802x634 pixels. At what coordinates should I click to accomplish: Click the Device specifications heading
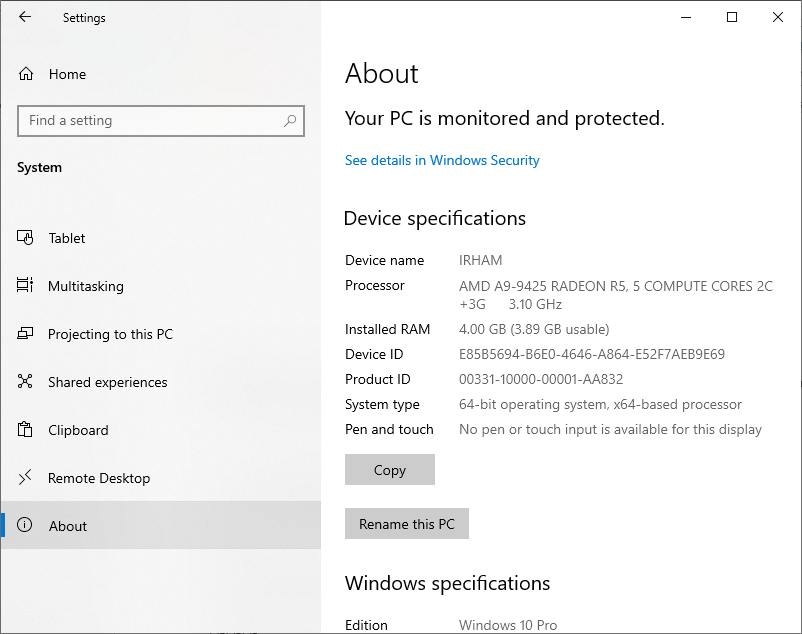coord(435,218)
